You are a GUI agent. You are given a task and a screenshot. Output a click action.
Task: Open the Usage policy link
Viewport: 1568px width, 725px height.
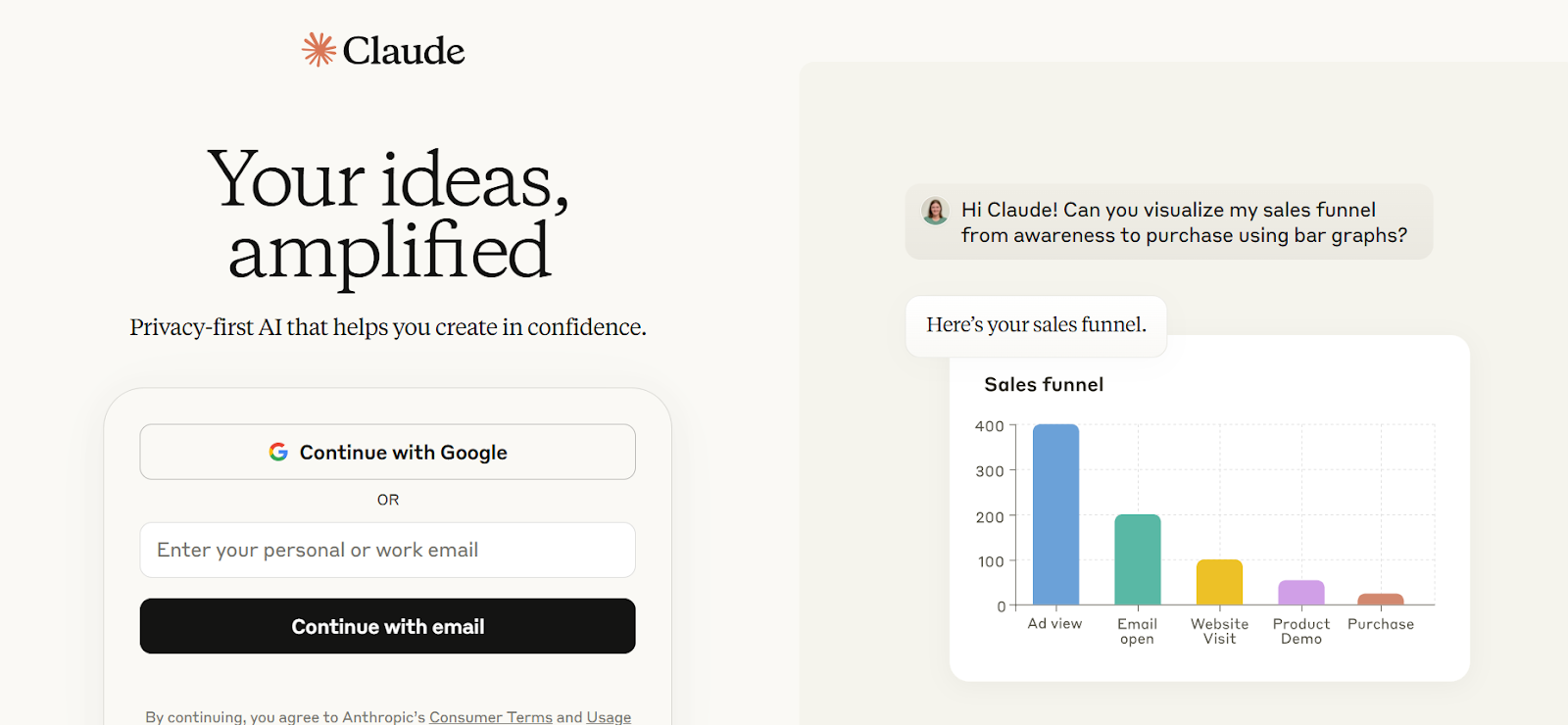[x=609, y=717]
